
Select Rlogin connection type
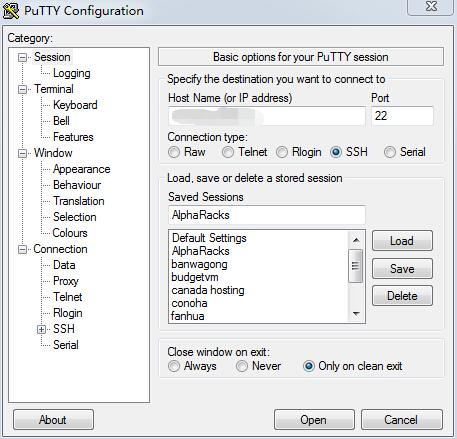pos(282,152)
